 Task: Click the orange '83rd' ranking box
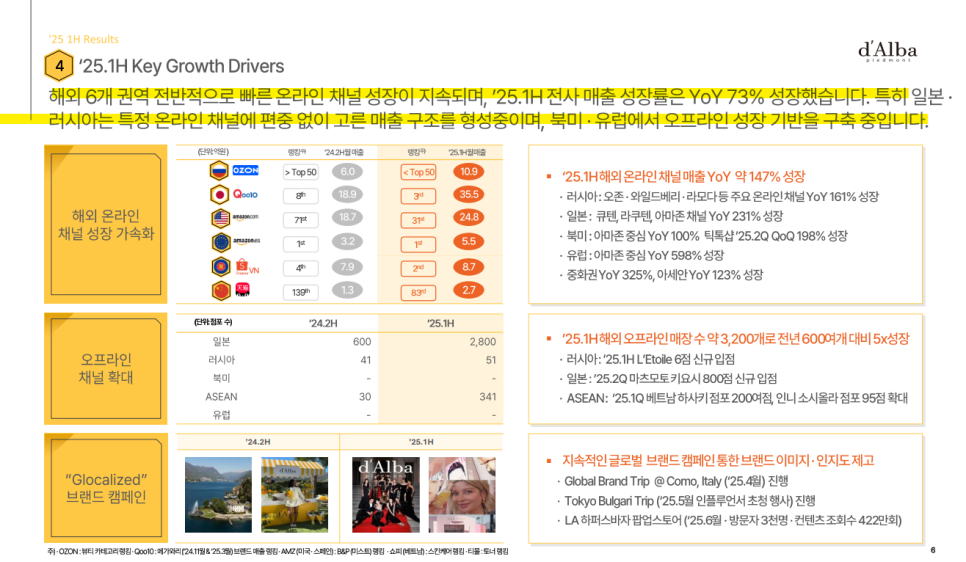[418, 293]
